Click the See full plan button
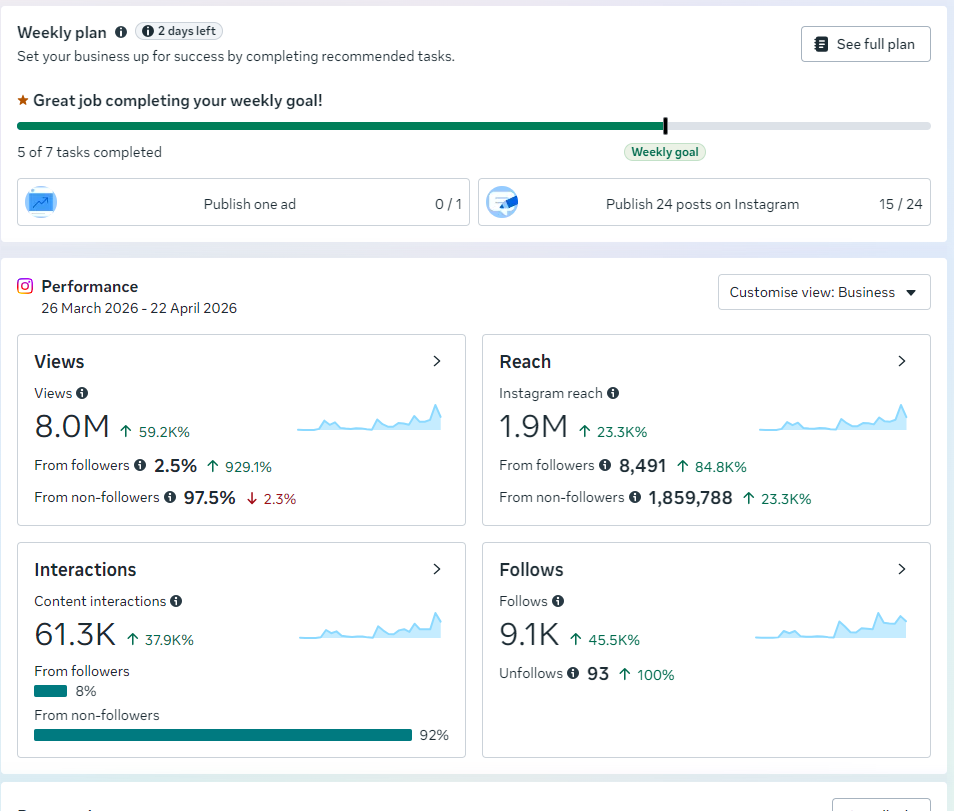The image size is (954, 811). (x=865, y=44)
